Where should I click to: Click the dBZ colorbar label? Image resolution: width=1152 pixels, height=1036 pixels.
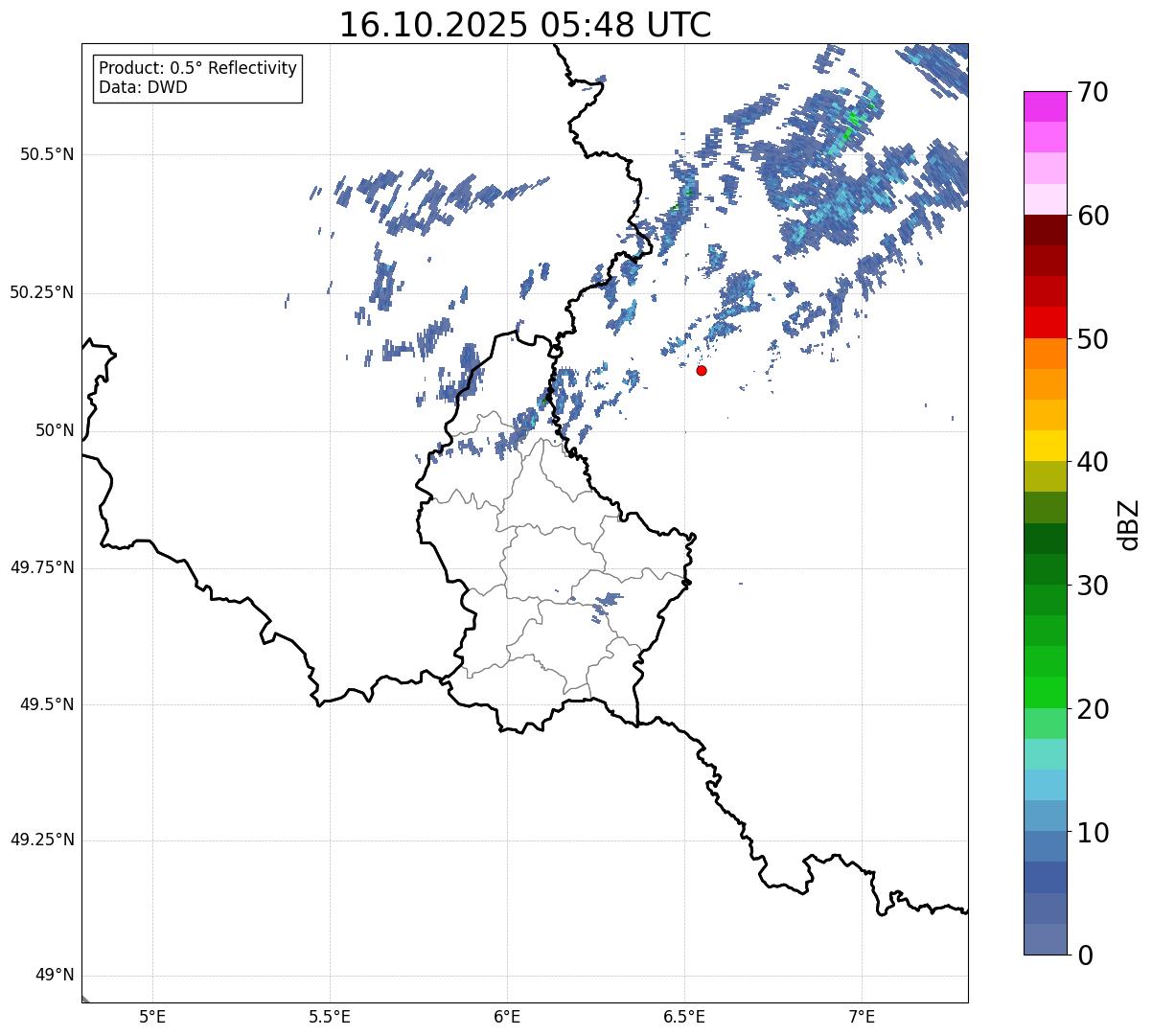click(x=1129, y=523)
